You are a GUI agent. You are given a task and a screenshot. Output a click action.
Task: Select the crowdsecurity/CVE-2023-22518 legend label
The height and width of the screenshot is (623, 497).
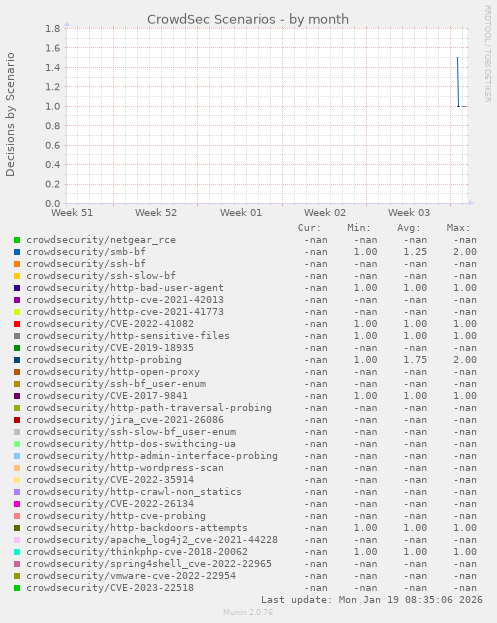(x=110, y=588)
